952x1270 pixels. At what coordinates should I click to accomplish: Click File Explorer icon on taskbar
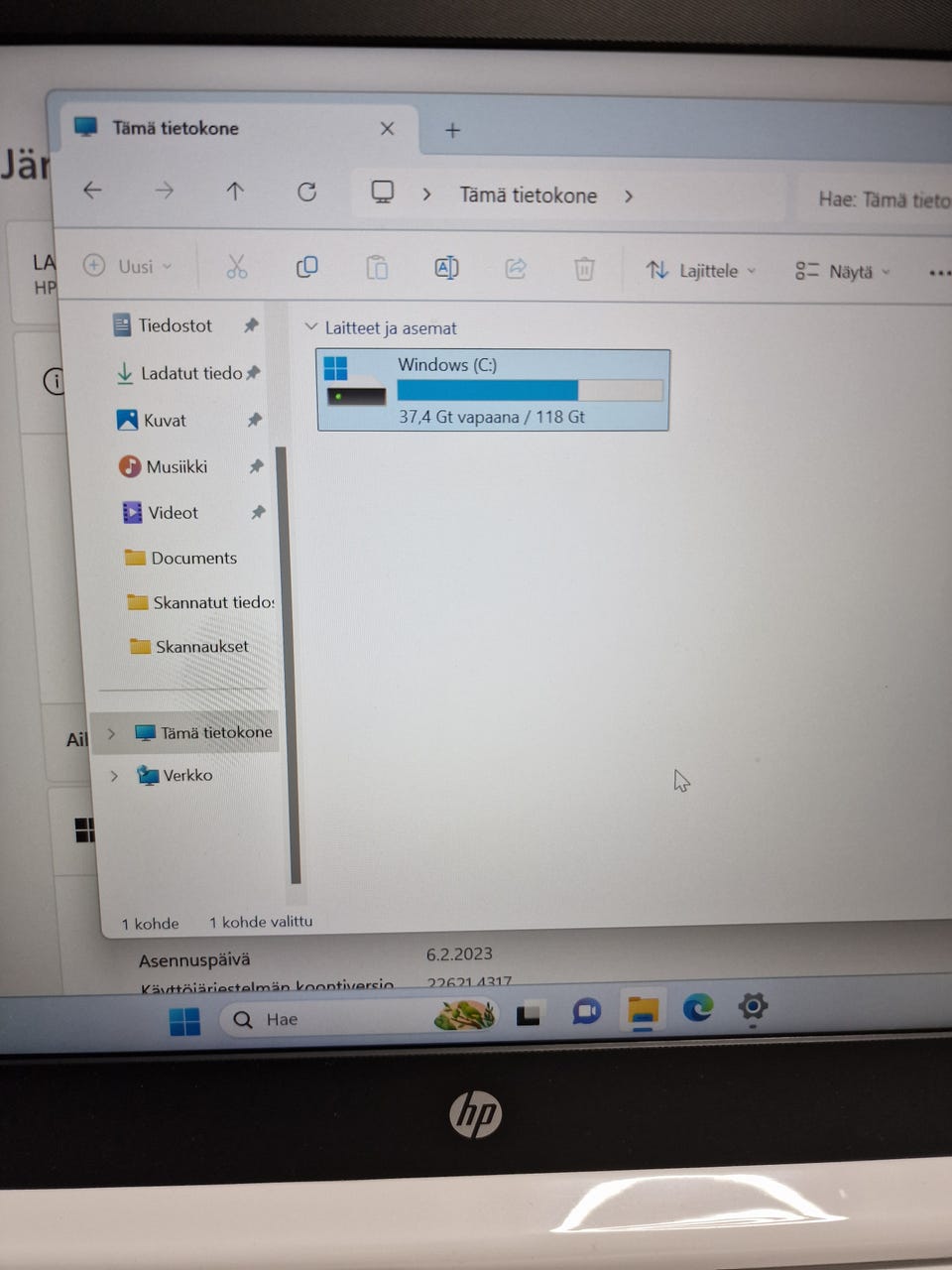(644, 1011)
